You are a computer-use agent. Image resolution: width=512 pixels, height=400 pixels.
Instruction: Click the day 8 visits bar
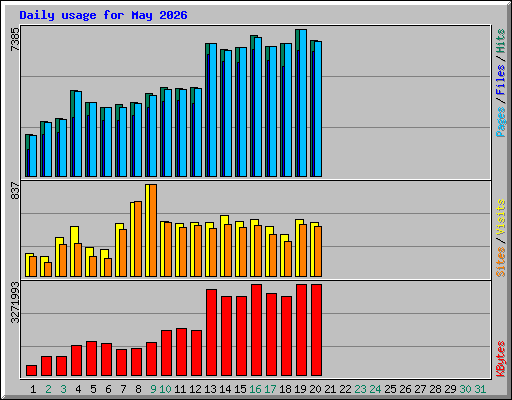(x=132, y=239)
